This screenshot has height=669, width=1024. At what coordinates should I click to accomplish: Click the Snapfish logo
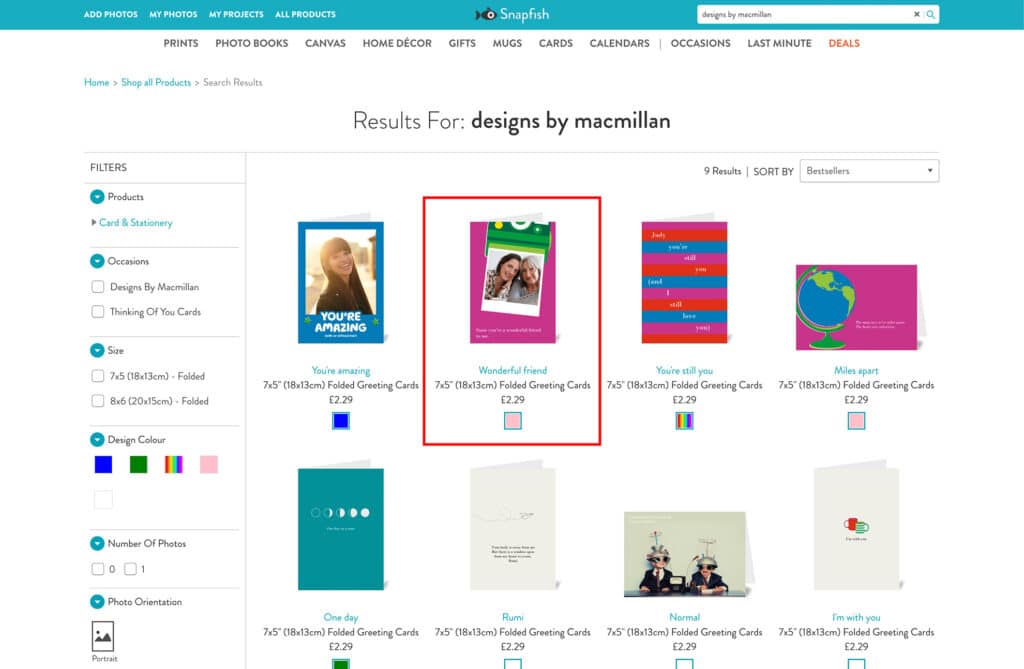512,14
